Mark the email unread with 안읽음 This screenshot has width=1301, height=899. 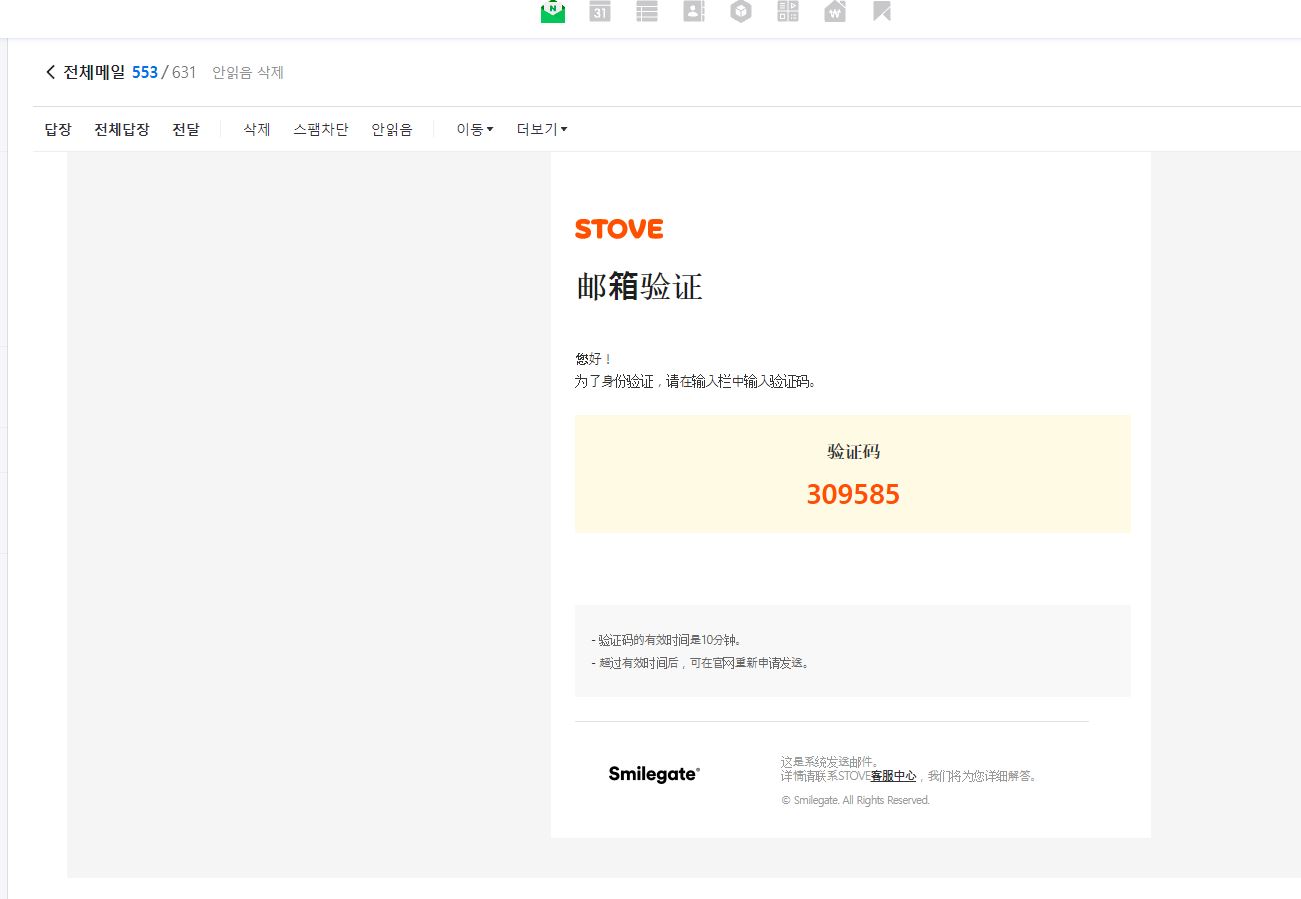click(392, 129)
